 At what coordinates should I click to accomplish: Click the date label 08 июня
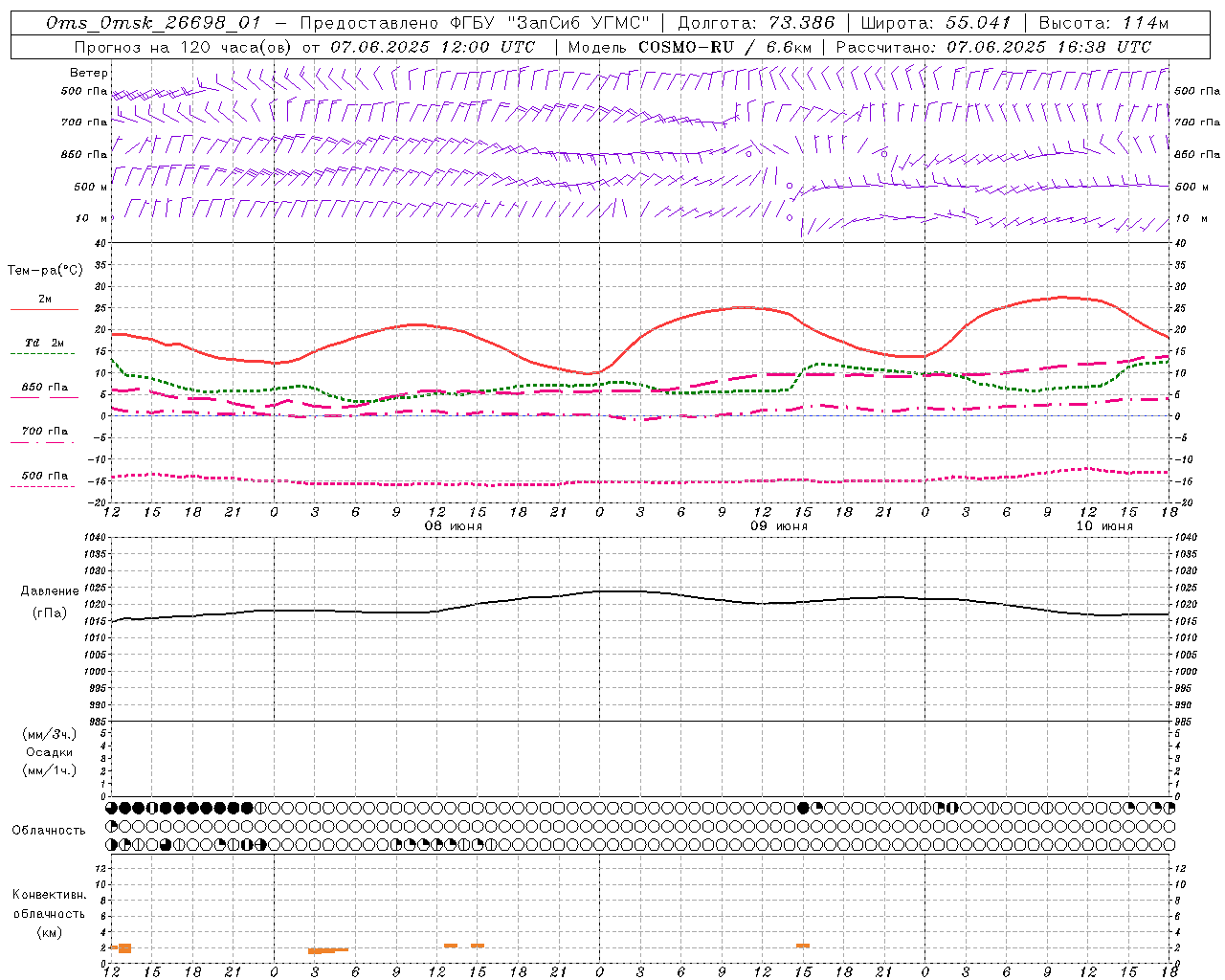[x=454, y=526]
